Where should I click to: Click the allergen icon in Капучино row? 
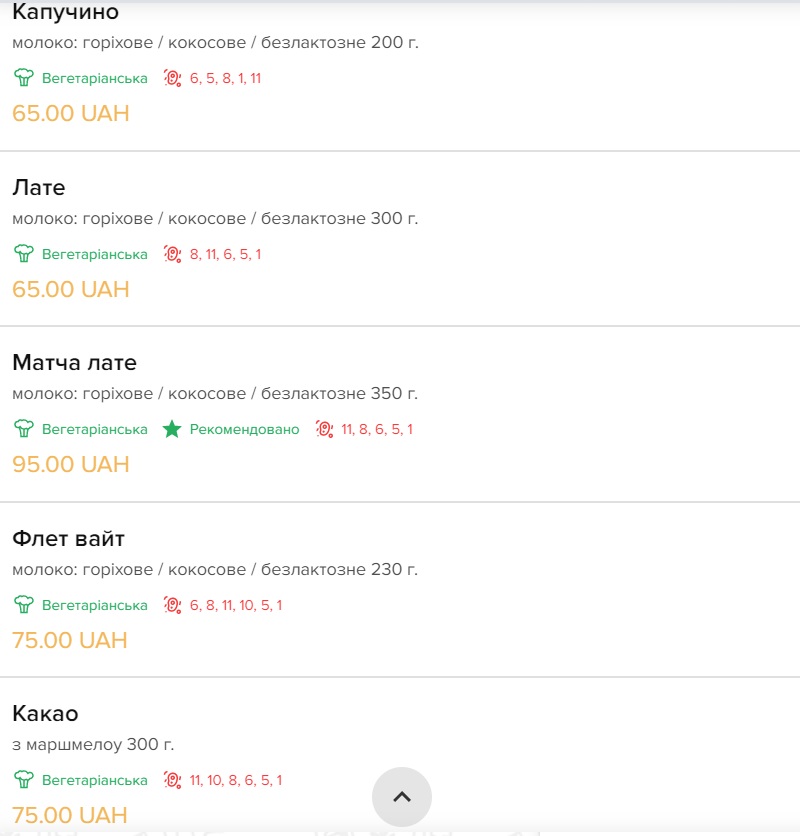(x=172, y=78)
